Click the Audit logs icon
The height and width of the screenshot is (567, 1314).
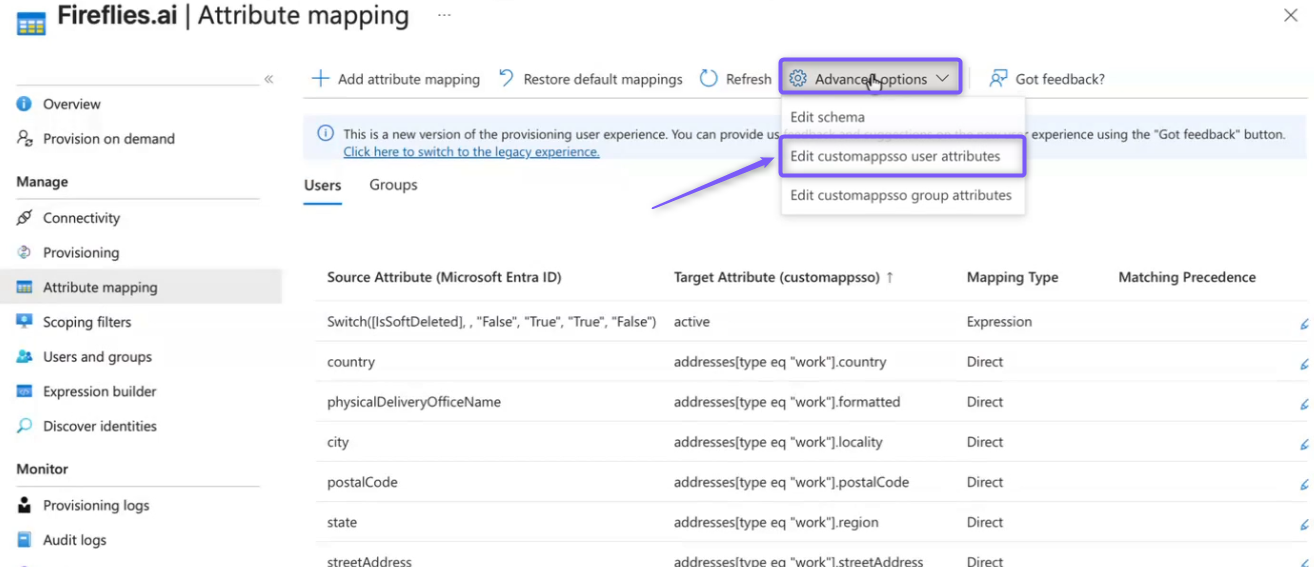(x=24, y=540)
